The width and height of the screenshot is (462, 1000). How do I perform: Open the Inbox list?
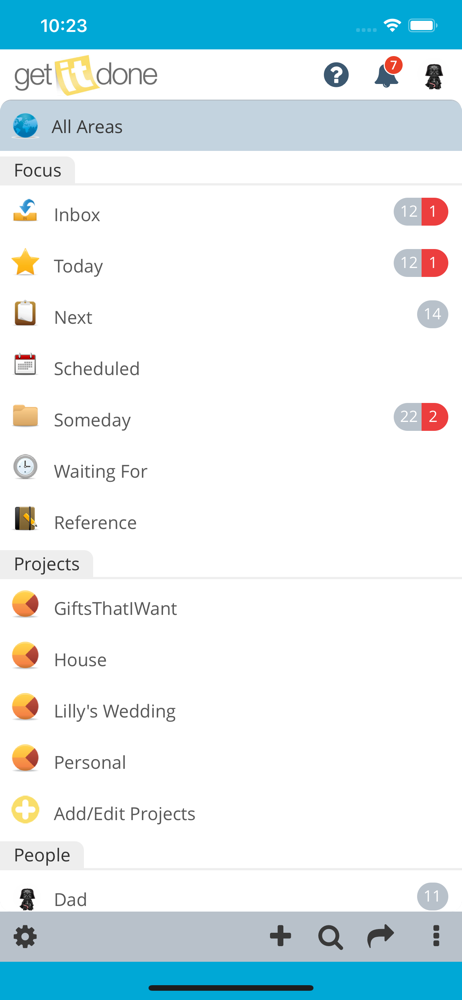coord(231,214)
